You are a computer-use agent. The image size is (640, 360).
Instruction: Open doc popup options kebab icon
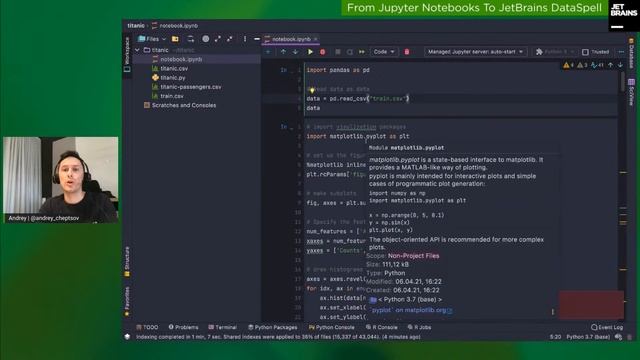click(x=553, y=311)
